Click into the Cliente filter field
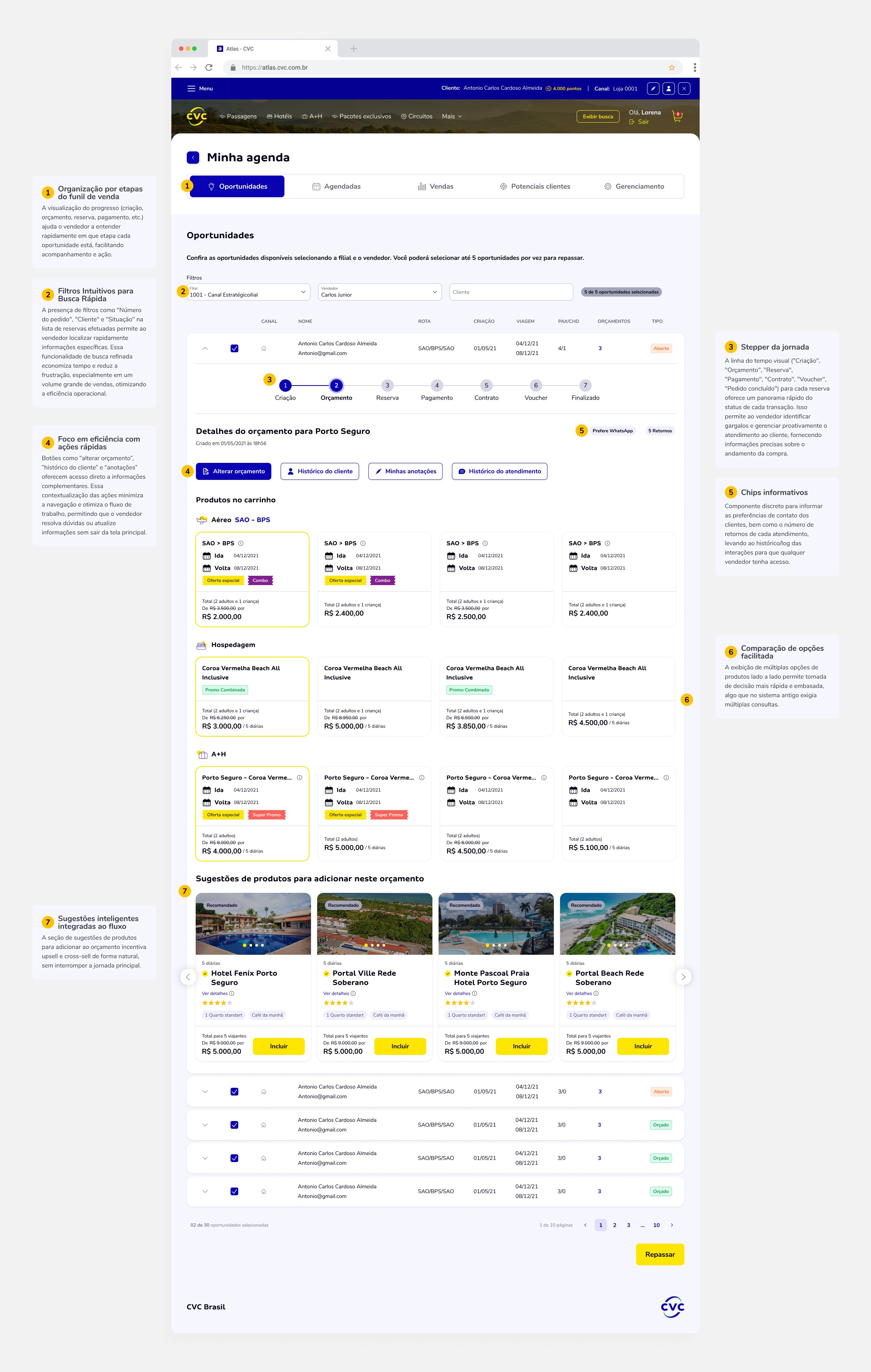 click(x=511, y=292)
